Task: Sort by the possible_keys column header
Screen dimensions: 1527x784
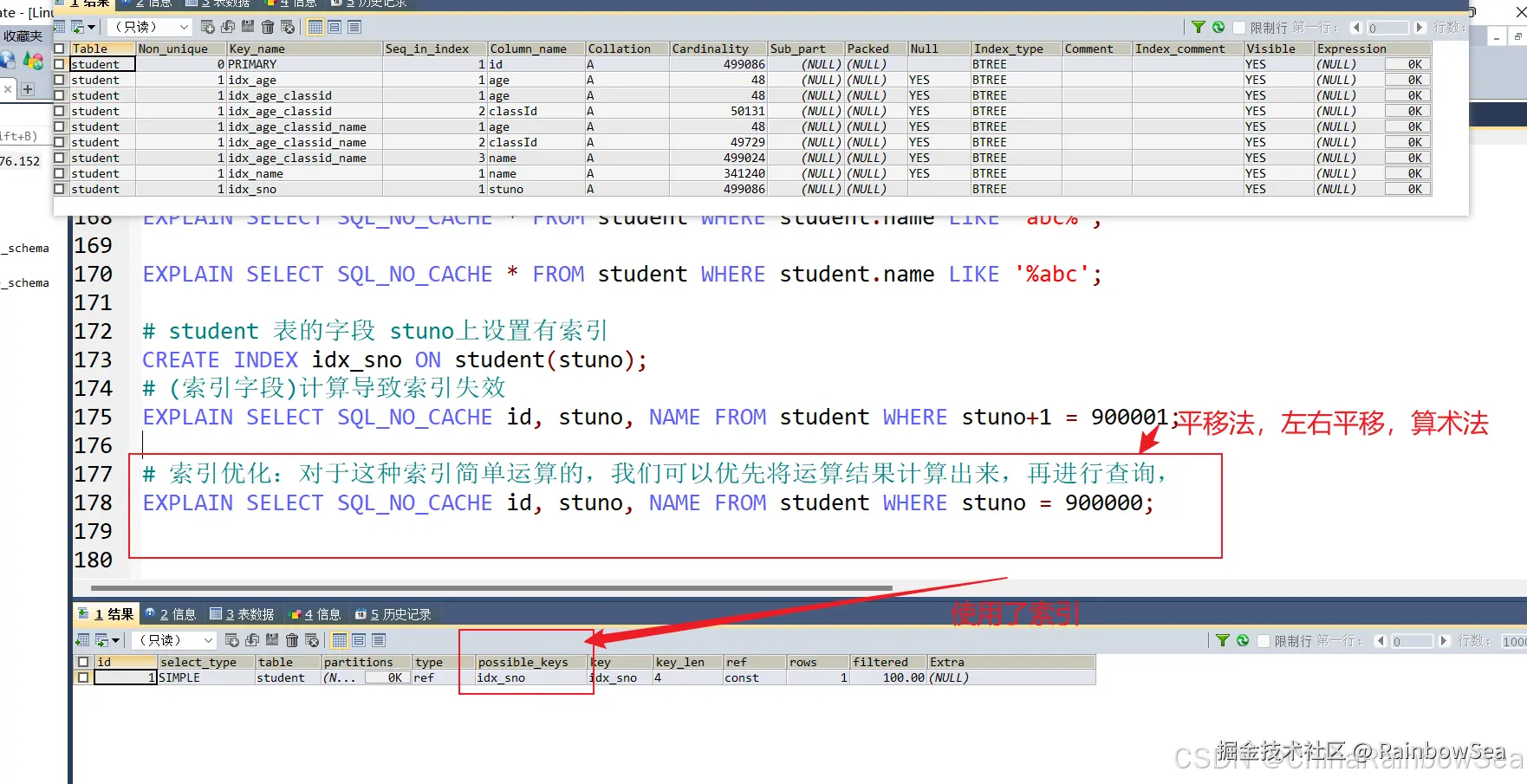Action: [531, 662]
